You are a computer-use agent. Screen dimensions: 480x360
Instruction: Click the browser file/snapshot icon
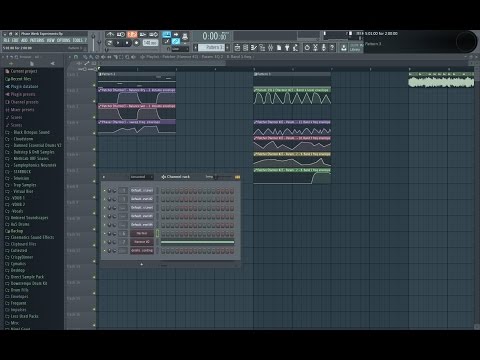tap(32, 63)
